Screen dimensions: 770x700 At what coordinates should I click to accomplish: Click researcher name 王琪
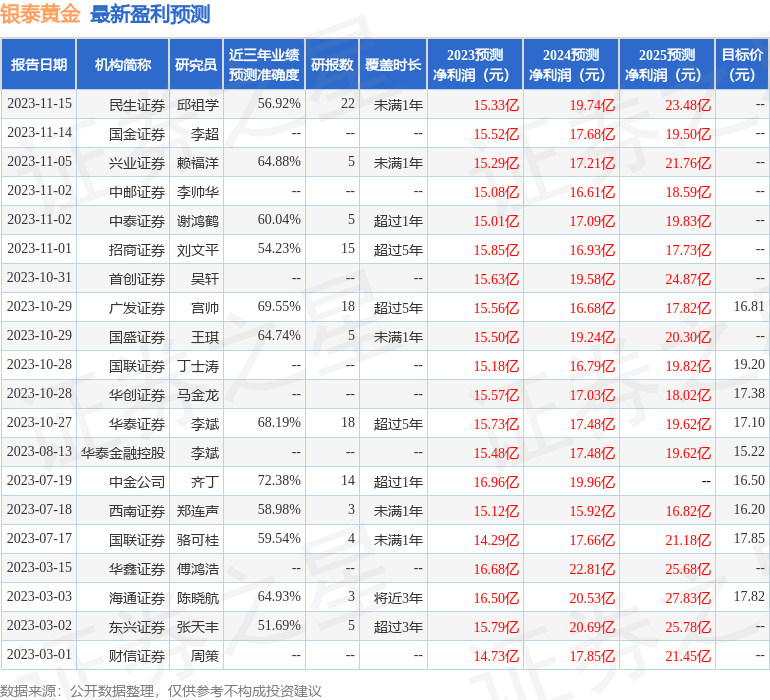point(205,336)
